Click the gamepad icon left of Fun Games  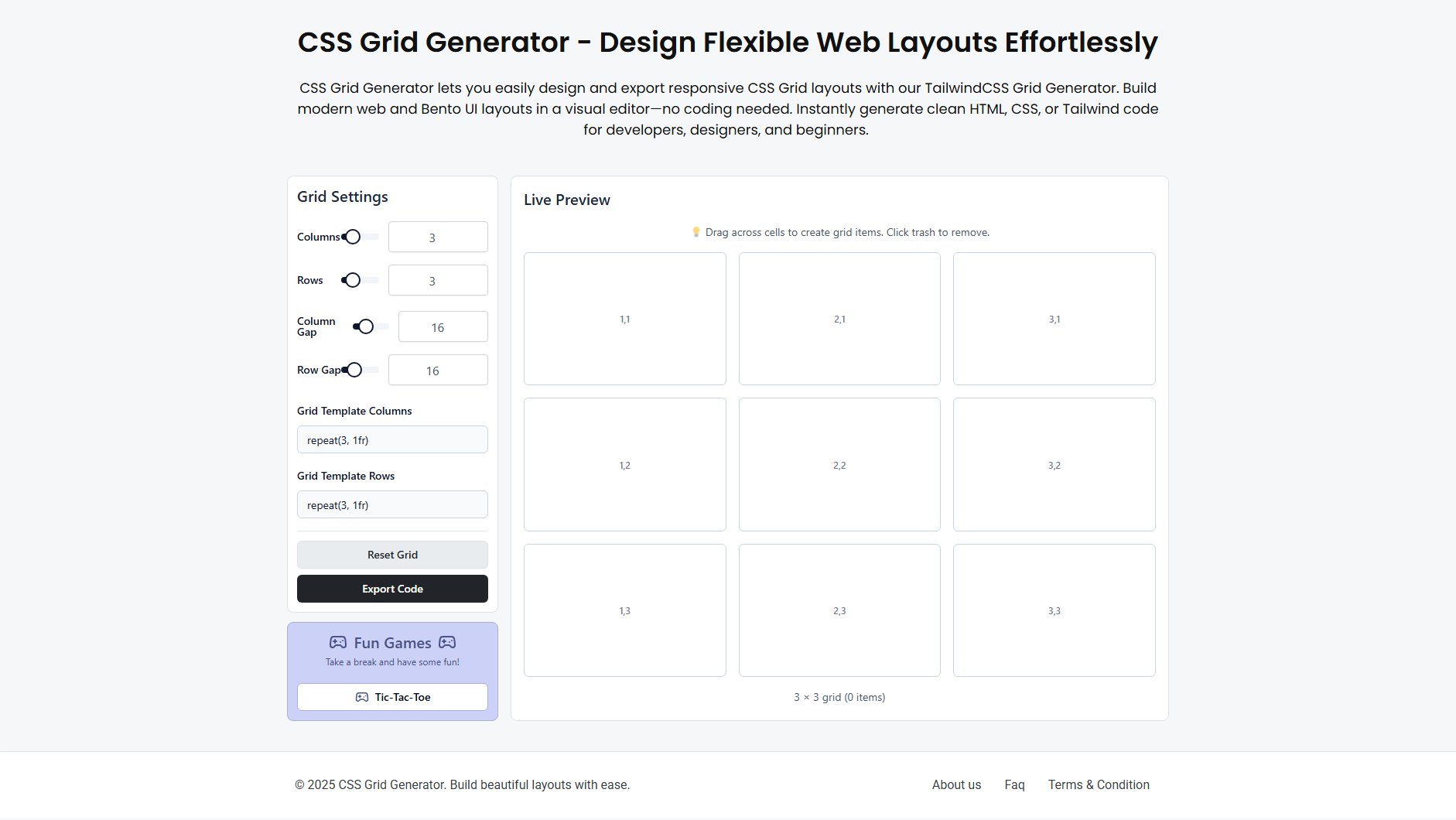point(338,643)
